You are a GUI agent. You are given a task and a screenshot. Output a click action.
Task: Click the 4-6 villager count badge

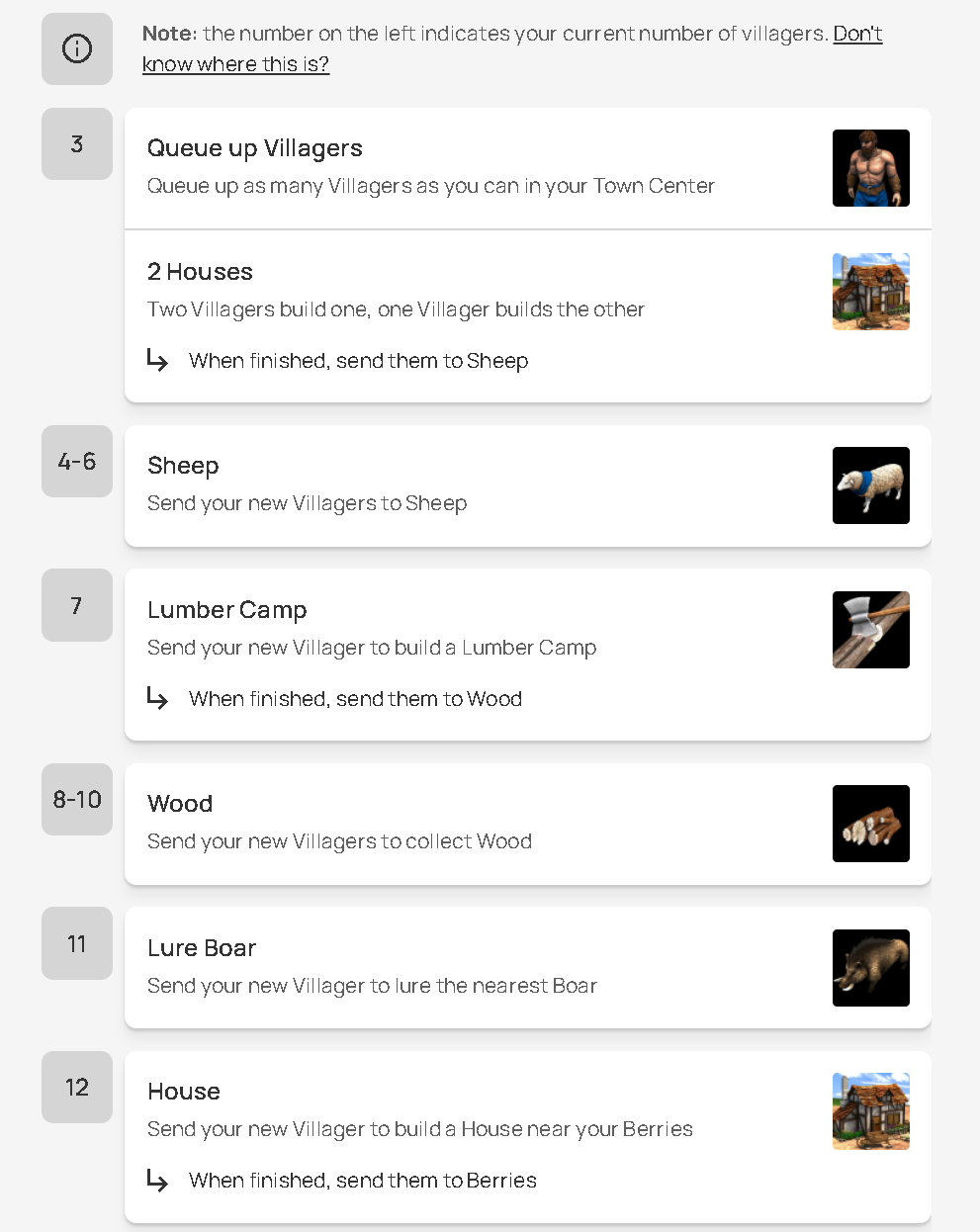coord(77,462)
